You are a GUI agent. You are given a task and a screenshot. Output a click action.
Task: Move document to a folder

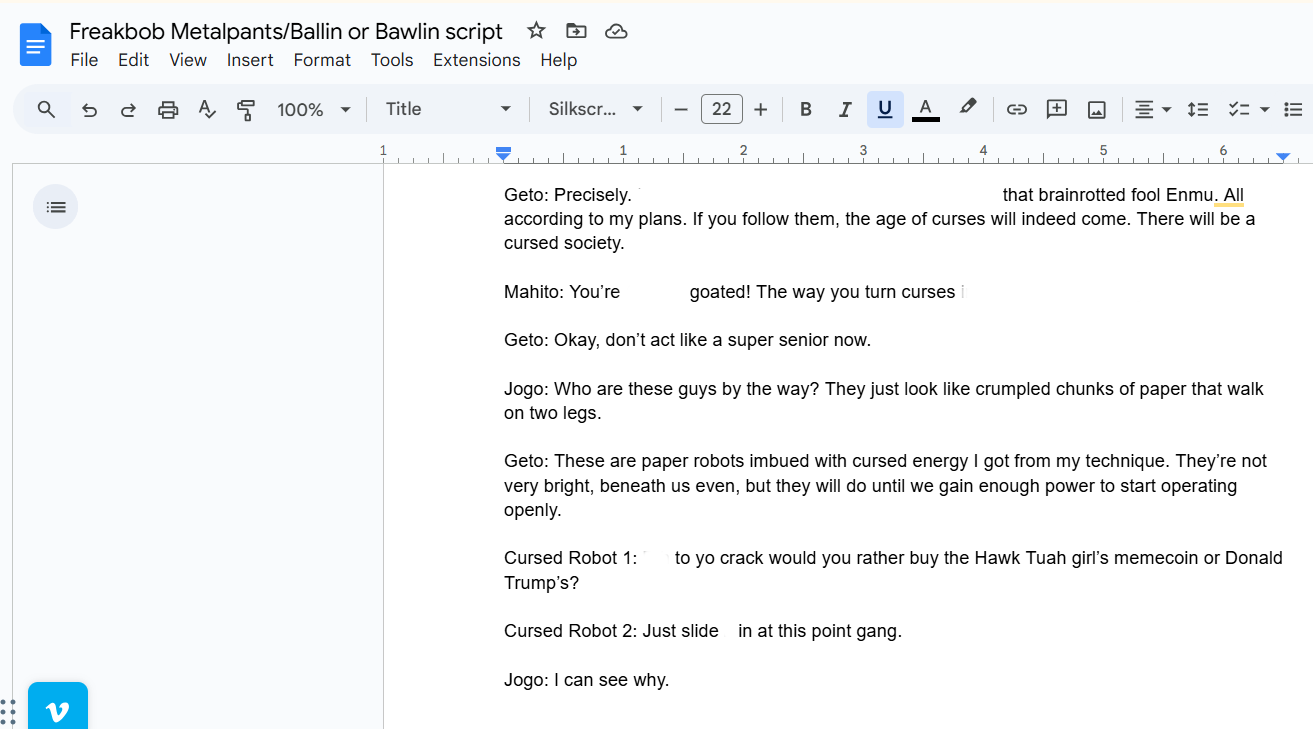[576, 31]
